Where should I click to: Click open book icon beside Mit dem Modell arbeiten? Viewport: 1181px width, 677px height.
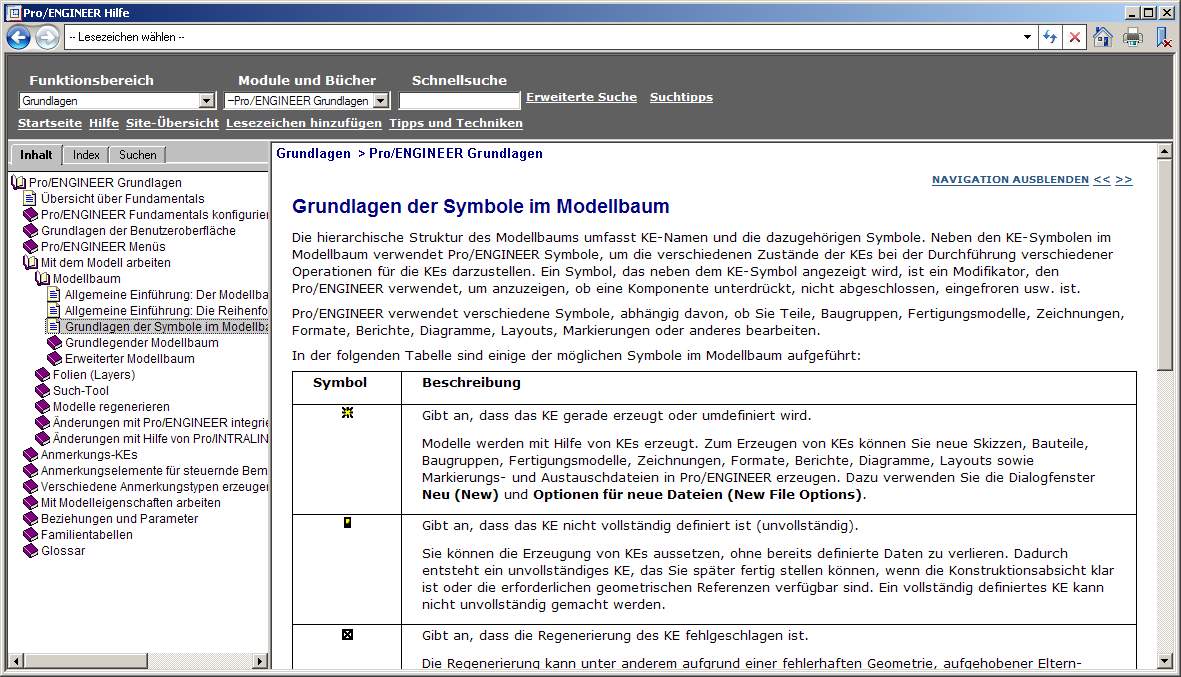[30, 263]
